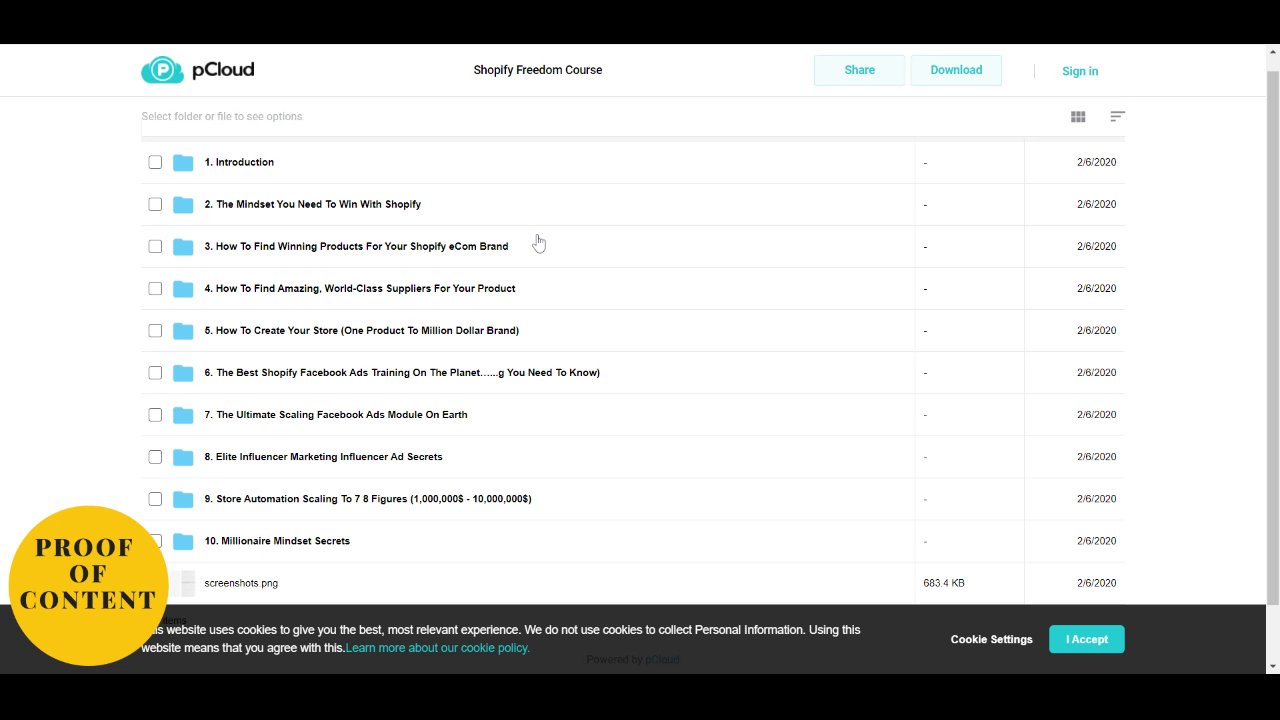This screenshot has height=720, width=1280.
Task: Select checkbox for The Mindset You Need folder
Action: tap(155, 204)
